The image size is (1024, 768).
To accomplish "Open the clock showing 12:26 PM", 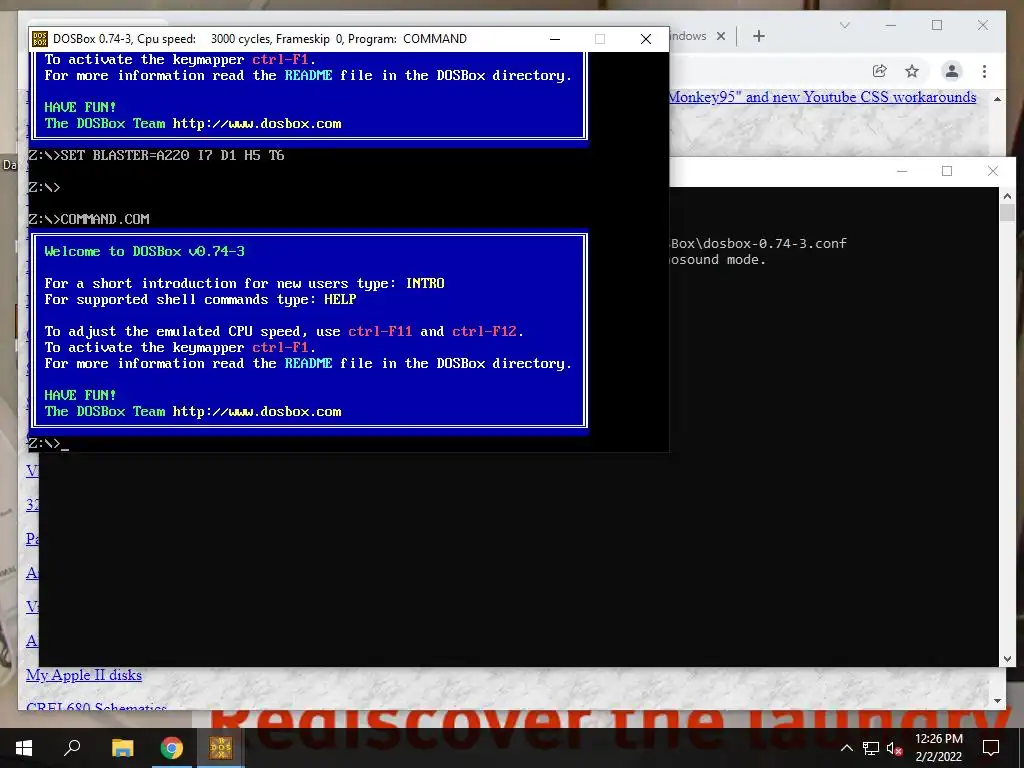I will pyautogui.click(x=938, y=739).
